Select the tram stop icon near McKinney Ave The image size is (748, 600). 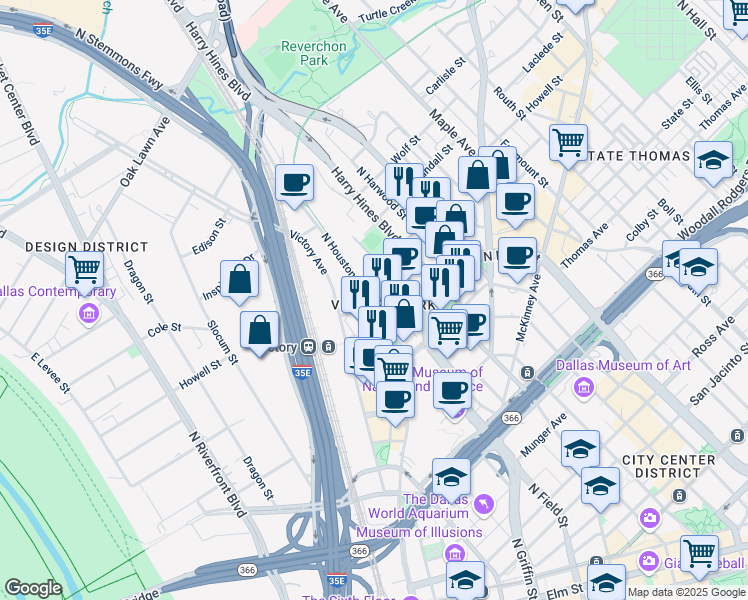tap(527, 372)
